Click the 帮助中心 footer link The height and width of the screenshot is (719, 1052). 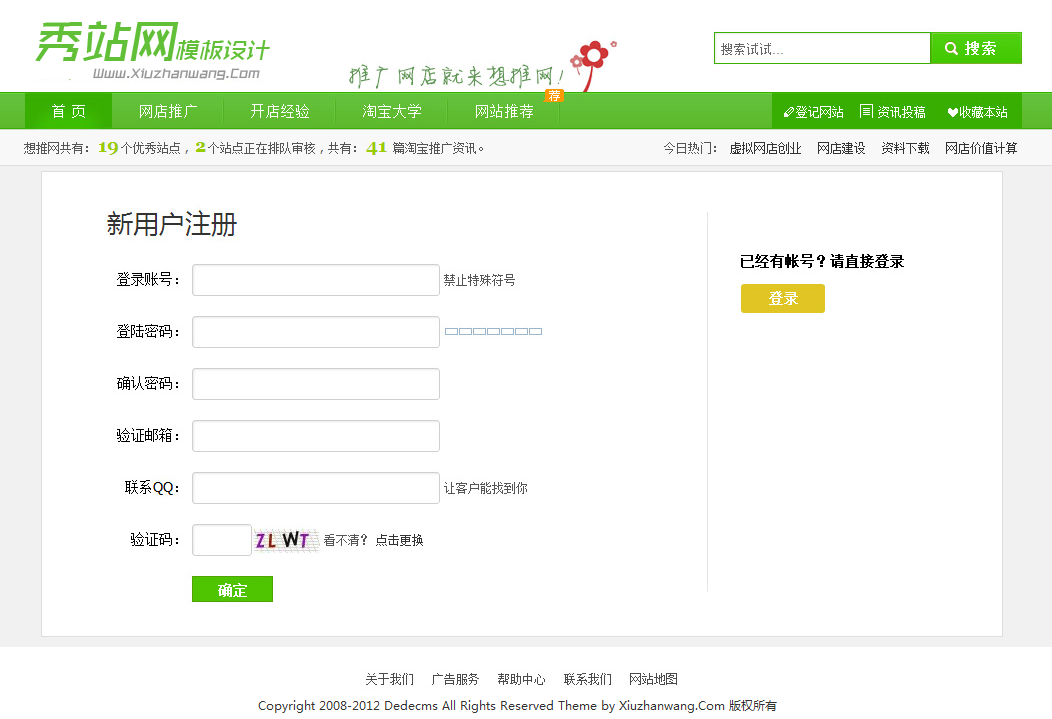pyautogui.click(x=521, y=679)
